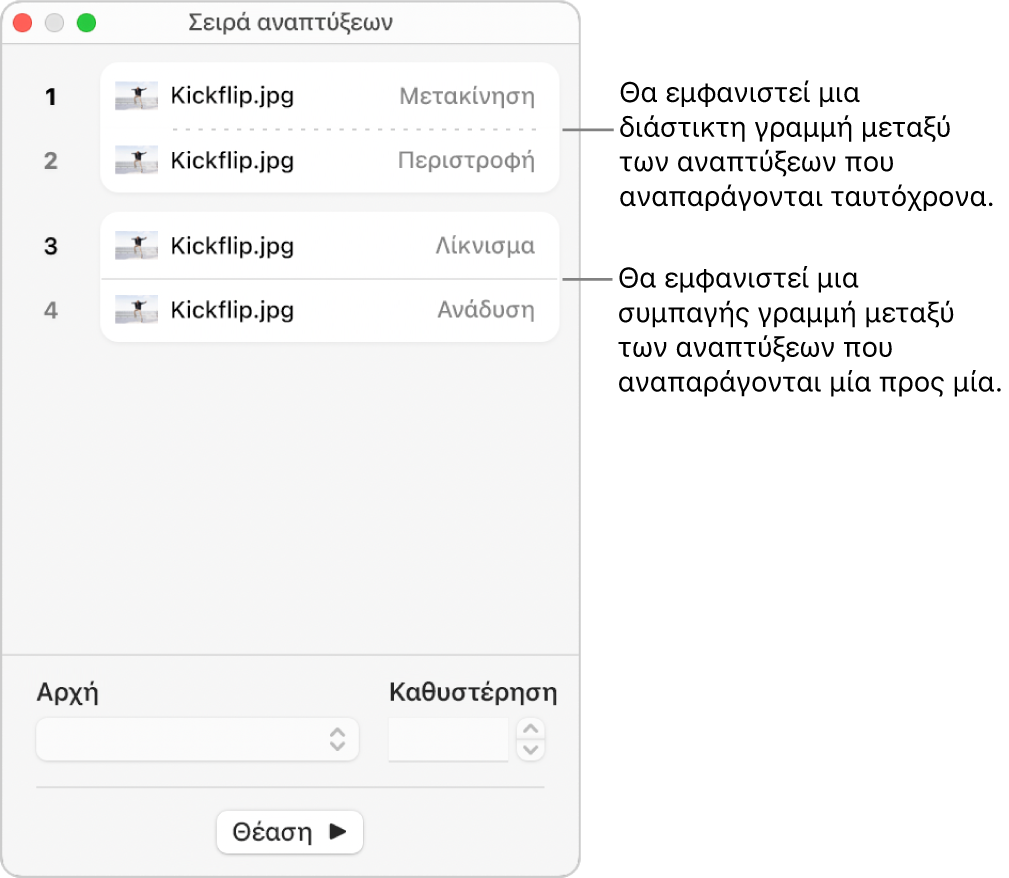Image resolution: width=1009 pixels, height=878 pixels.
Task: Close the Σειρά αναπτύξεων window
Action: [23, 23]
